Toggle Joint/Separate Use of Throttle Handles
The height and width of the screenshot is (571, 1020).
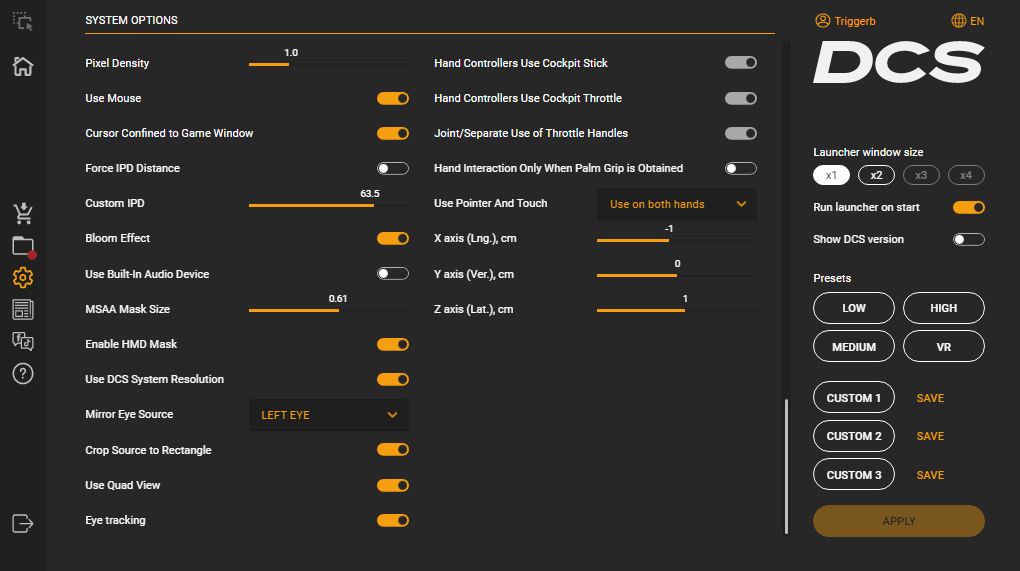[x=741, y=133]
